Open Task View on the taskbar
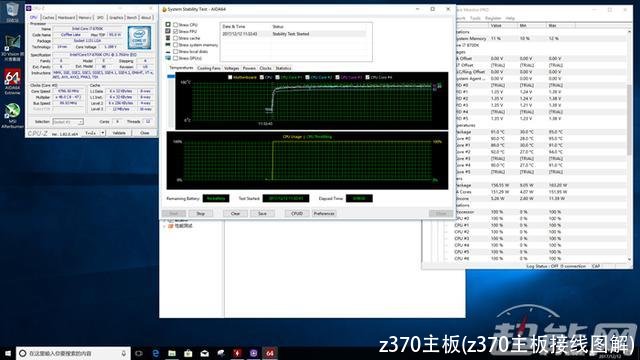The width and height of the screenshot is (640, 360). click(139, 353)
